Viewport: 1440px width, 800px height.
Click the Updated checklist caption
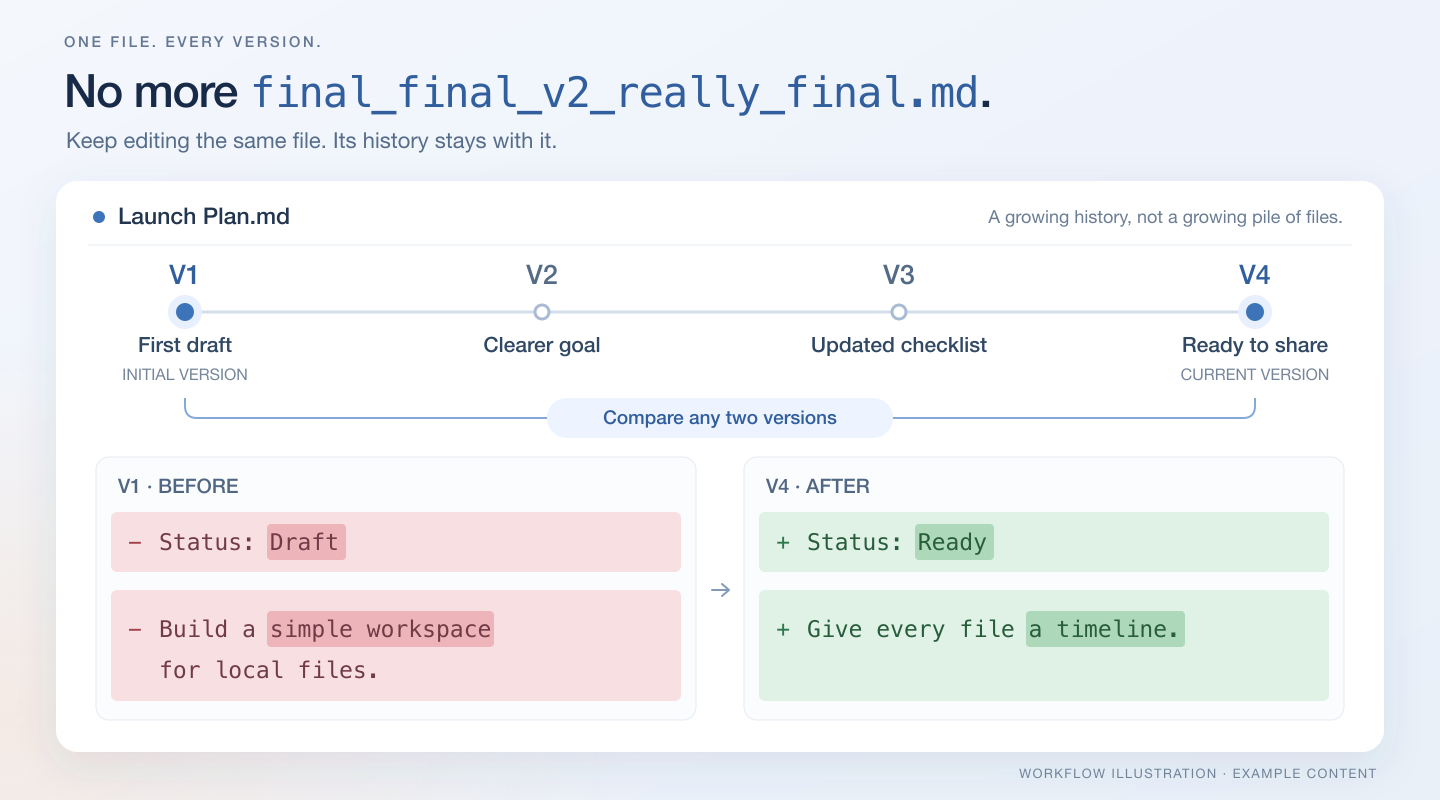pyautogui.click(x=899, y=345)
